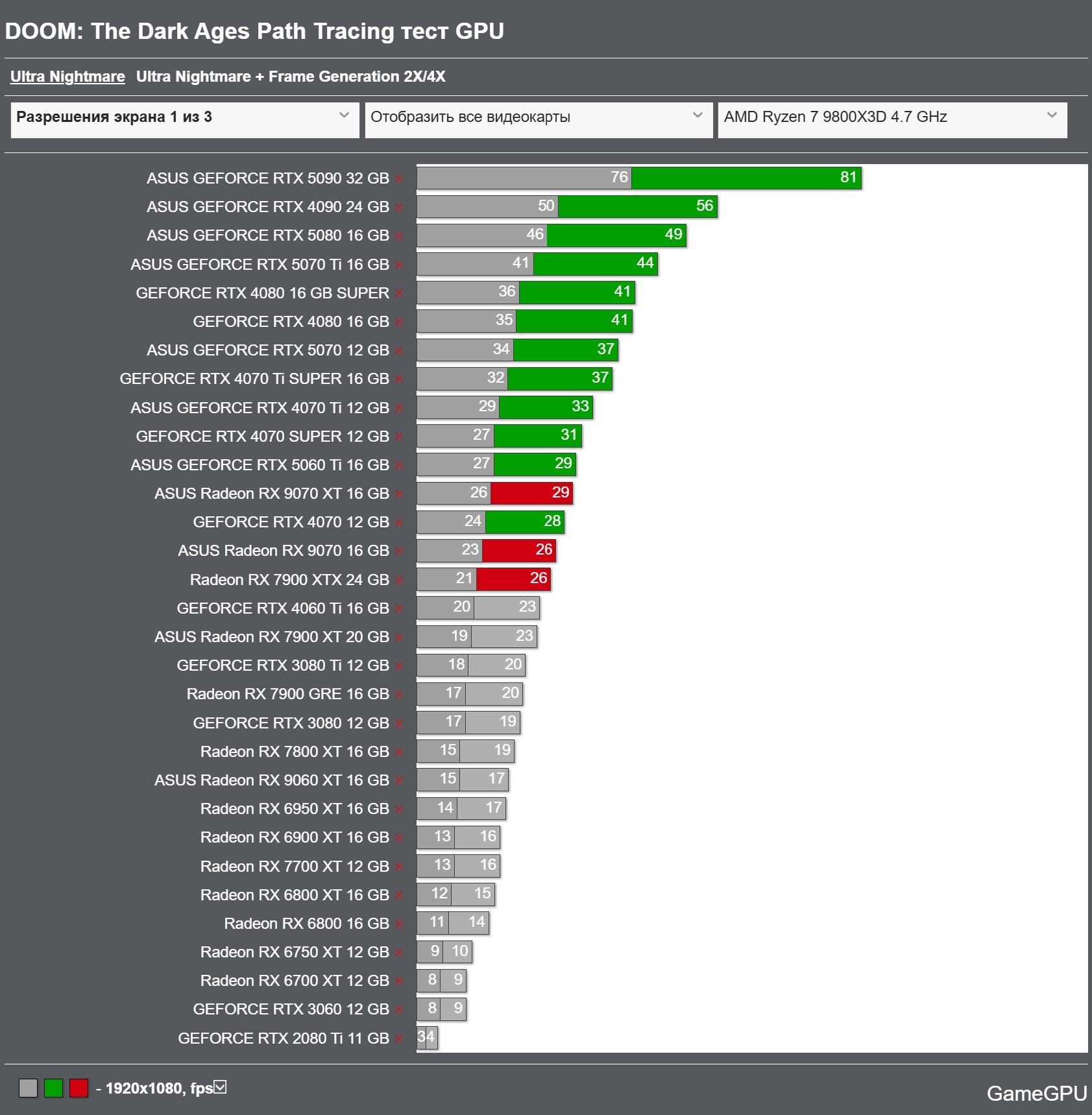The width and height of the screenshot is (1092, 1115).
Task: Remove GEFORCE RTX 3080 Ti 12 GB row
Action: tap(399, 667)
